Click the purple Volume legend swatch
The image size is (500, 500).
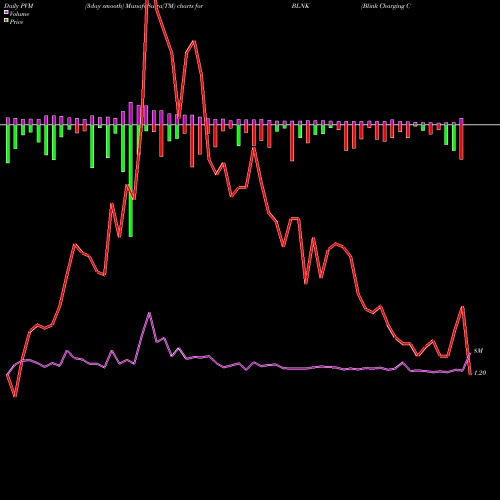[x=6, y=12]
